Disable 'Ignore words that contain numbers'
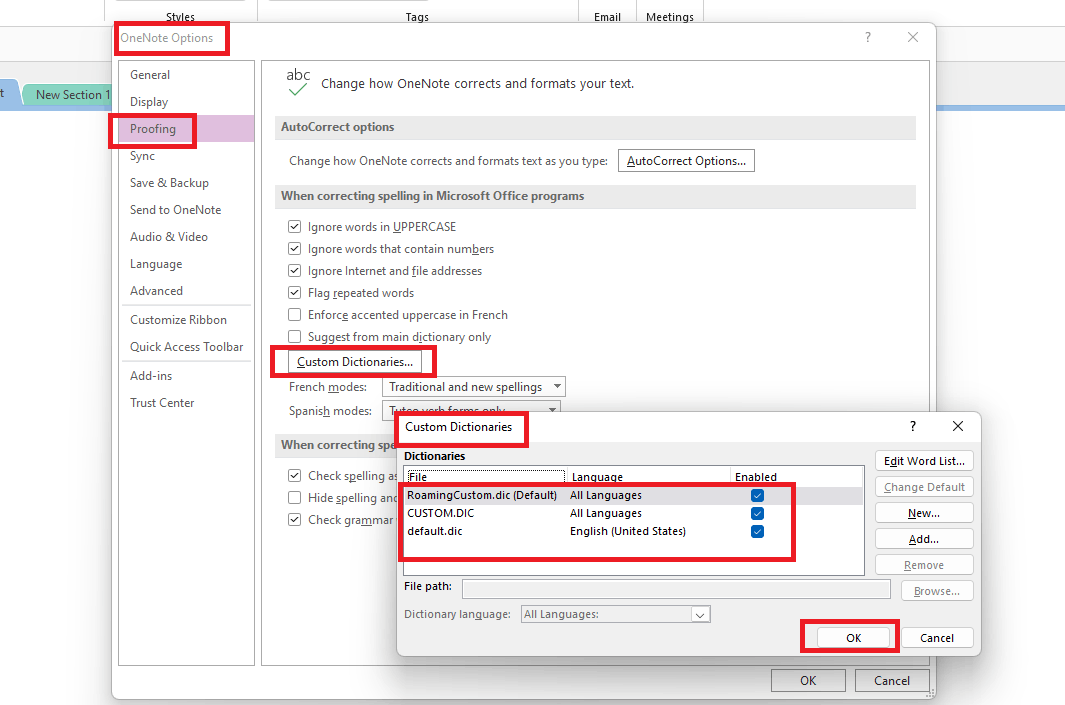Viewport: 1065px width, 705px height. pyautogui.click(x=295, y=248)
